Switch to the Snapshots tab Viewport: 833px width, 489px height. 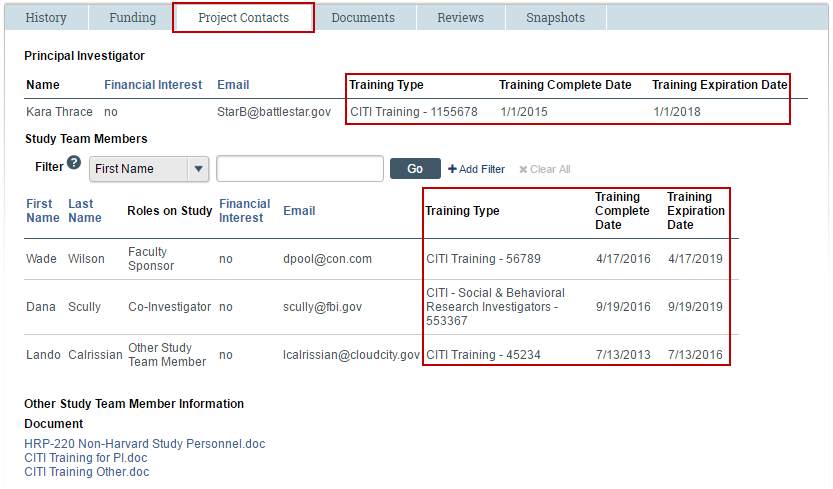556,18
